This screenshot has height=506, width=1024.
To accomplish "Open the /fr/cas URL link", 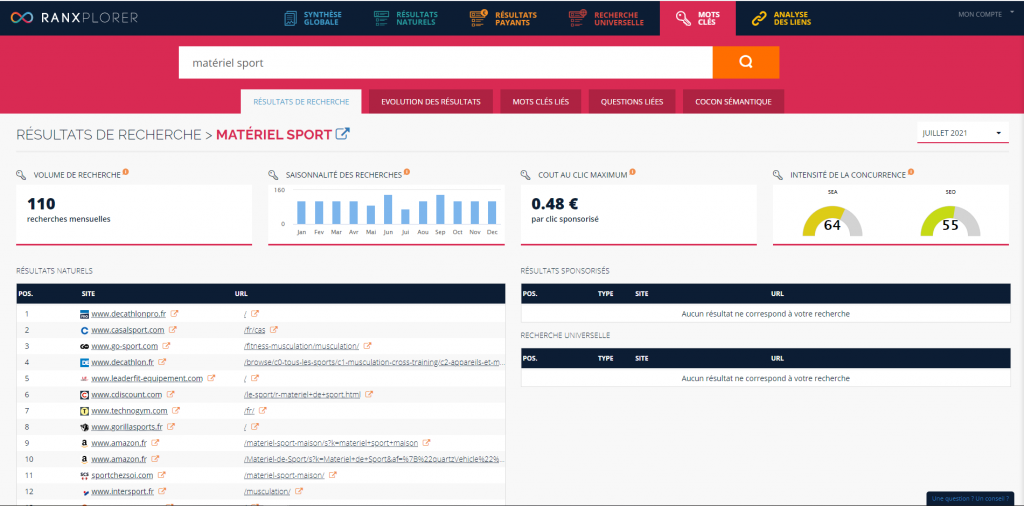I will coord(254,330).
